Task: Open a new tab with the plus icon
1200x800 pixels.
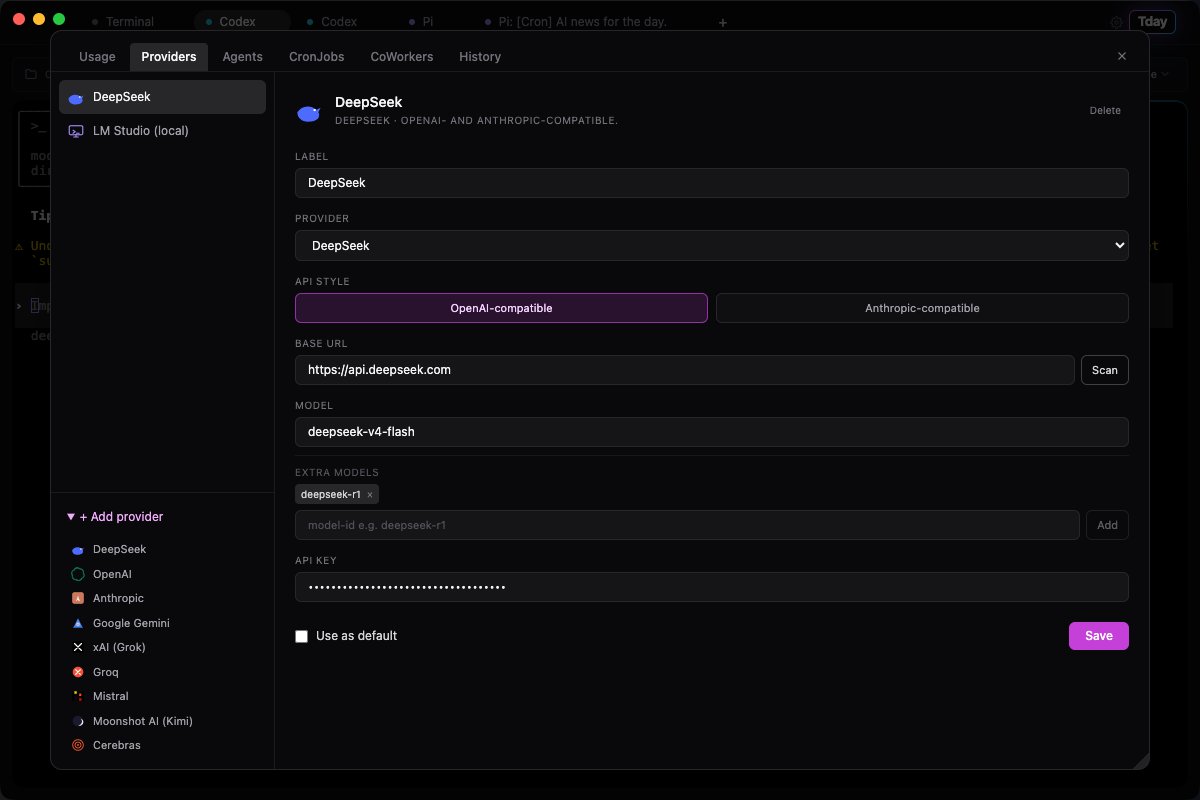Action: (723, 22)
